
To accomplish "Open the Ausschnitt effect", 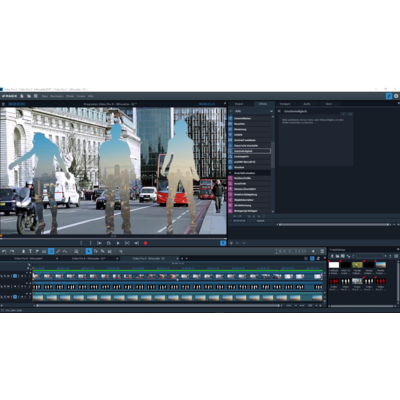I will [249, 184].
